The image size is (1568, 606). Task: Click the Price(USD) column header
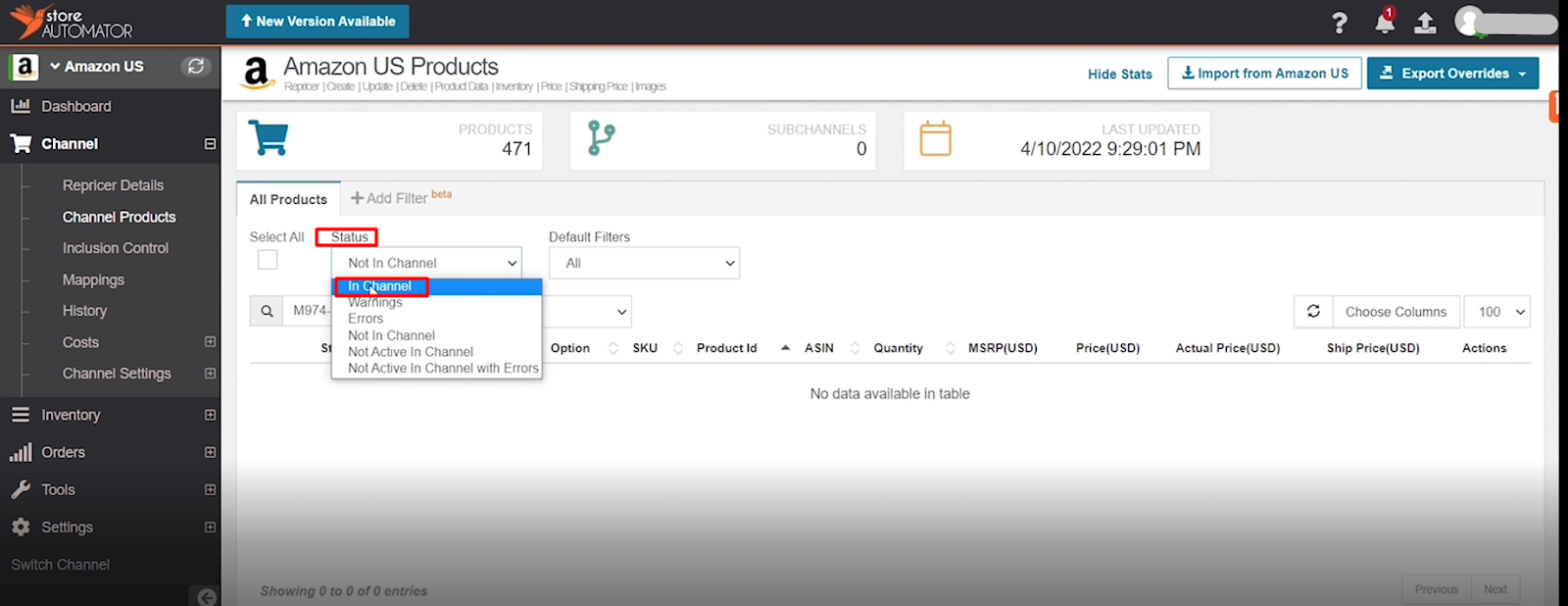coord(1107,348)
